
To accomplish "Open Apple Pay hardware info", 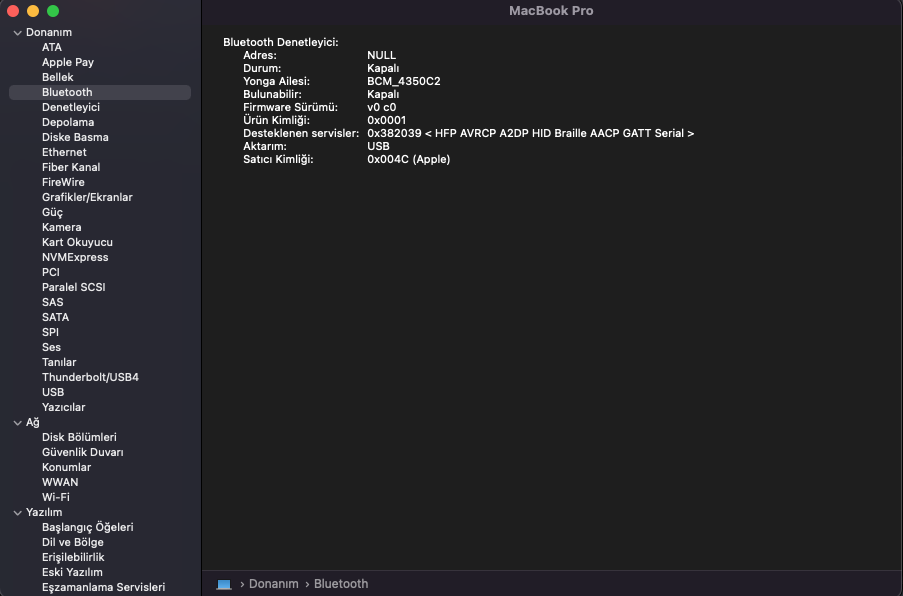I will tap(67, 62).
